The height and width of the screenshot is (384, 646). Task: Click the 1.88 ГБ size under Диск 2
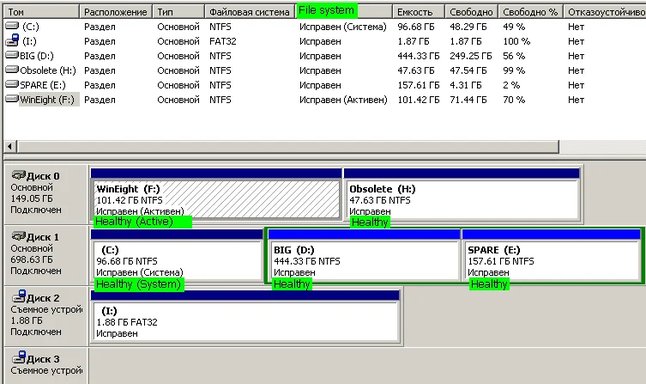click(26, 321)
